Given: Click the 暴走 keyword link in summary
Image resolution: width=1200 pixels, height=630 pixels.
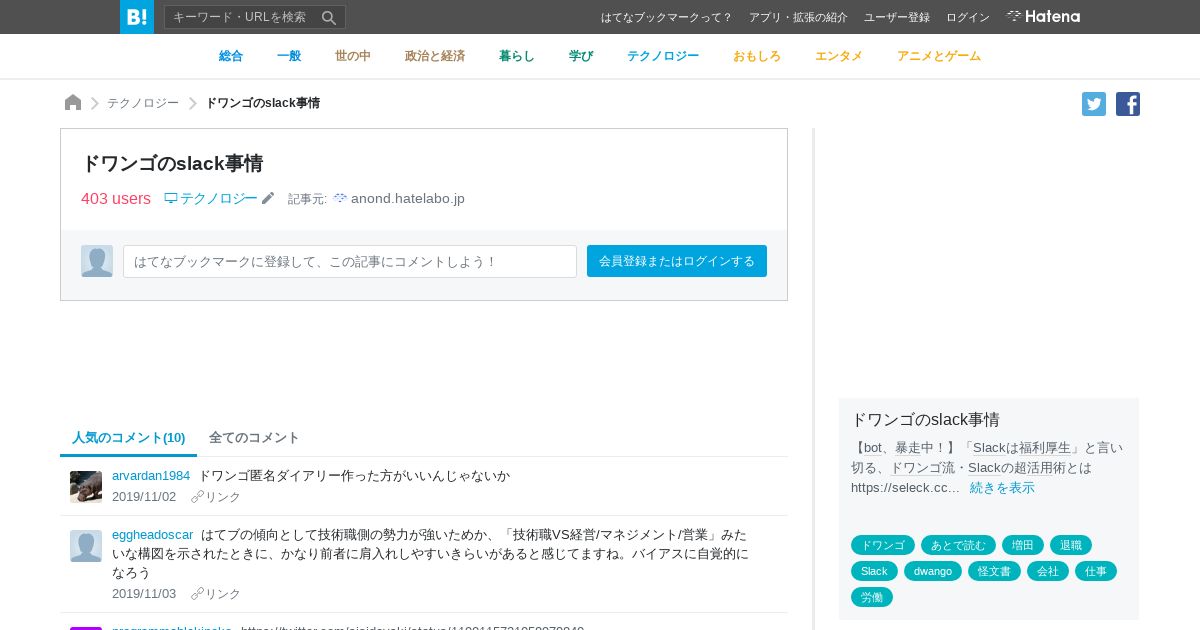Looking at the screenshot, I should click(x=908, y=448).
